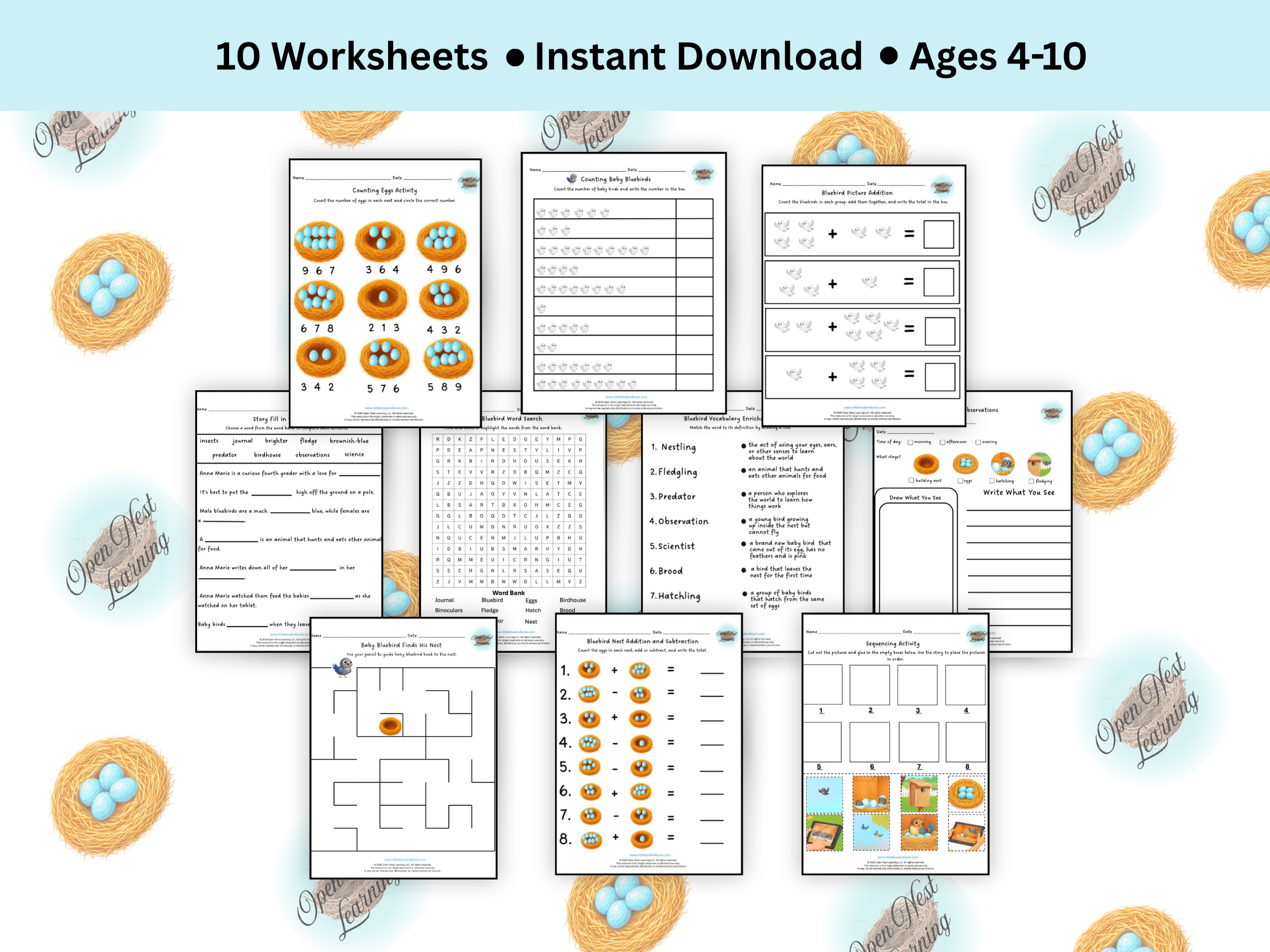Click the '10 Worksheets' header text
This screenshot has height=952, width=1270.
[352, 56]
